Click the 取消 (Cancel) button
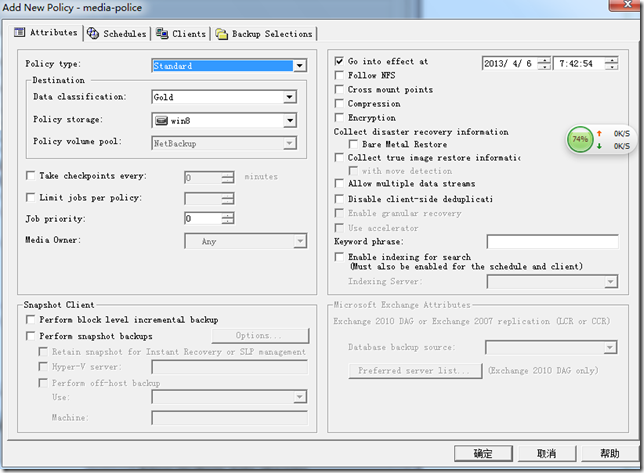 coord(547,454)
